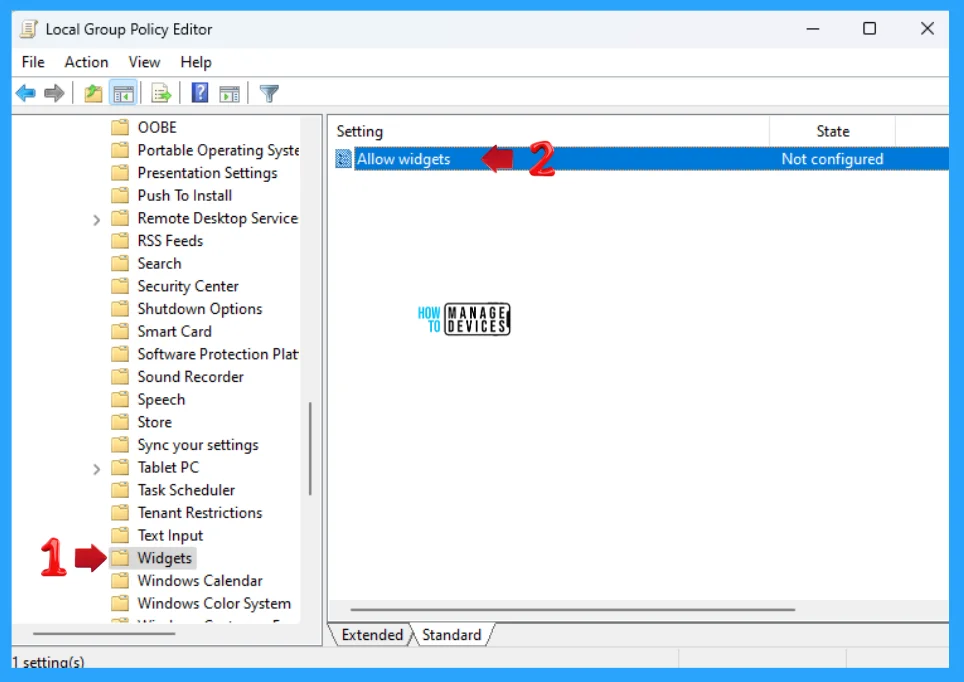The image size is (964, 682).
Task: Click the Allow widgets policy setting icon
Action: tap(344, 159)
